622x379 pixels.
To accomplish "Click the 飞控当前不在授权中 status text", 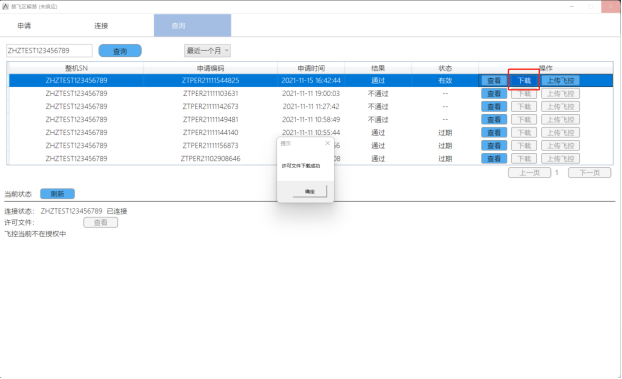I will coord(35,234).
